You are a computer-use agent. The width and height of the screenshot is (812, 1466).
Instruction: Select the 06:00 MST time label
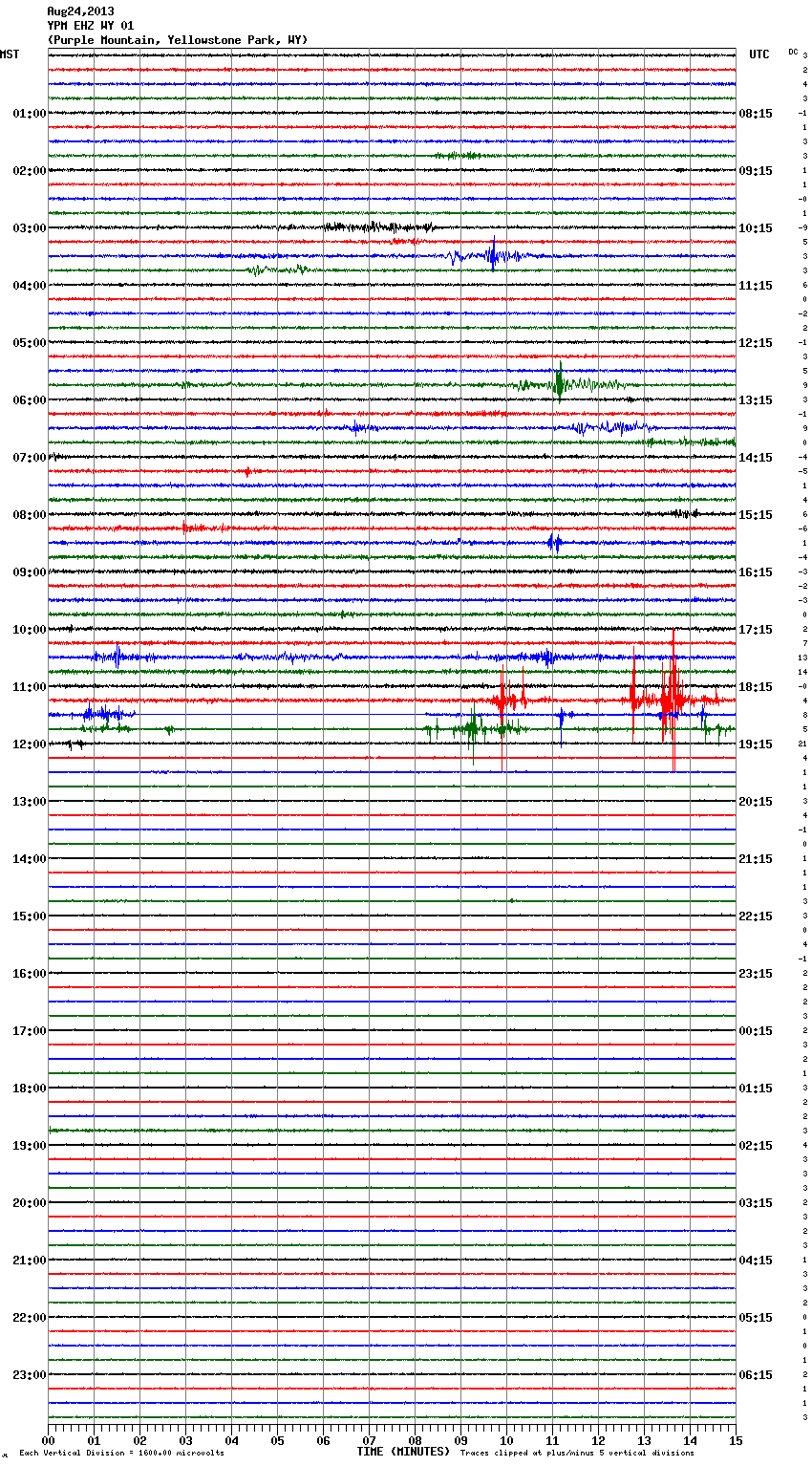30,400
